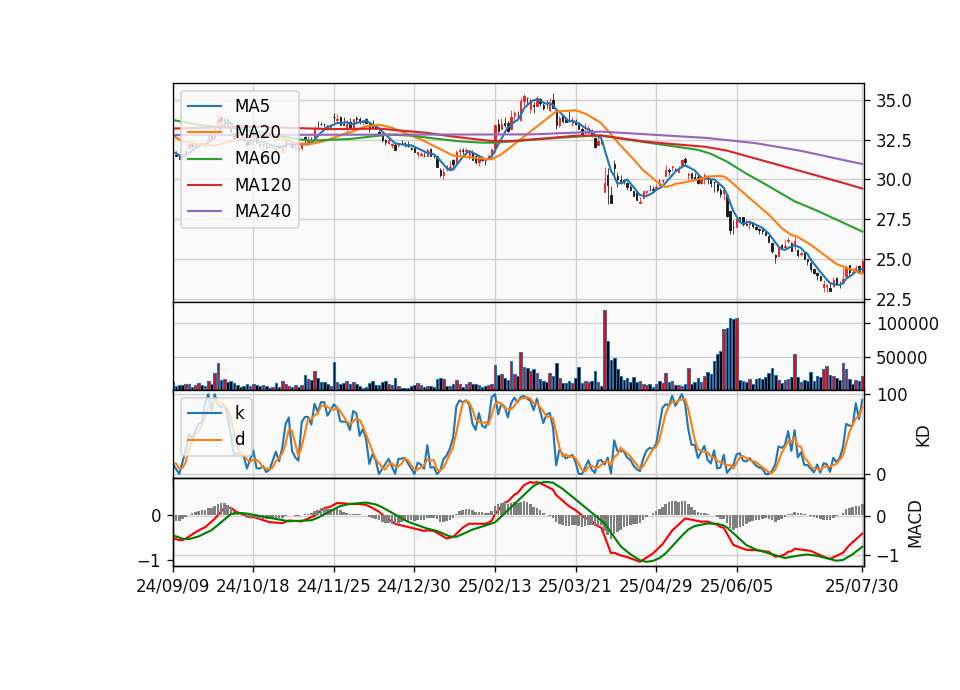
Task: Click the purple MA240 legend line sample
Action: [204, 211]
